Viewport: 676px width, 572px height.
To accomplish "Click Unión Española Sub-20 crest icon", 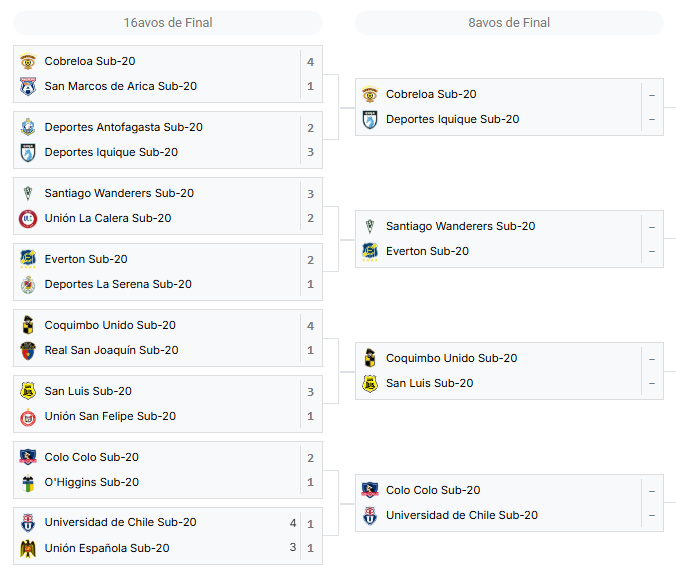I will pos(28,548).
